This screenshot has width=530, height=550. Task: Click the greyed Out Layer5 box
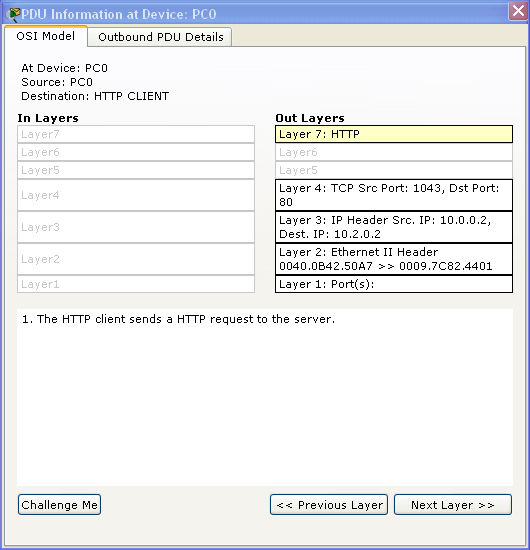[x=394, y=170]
